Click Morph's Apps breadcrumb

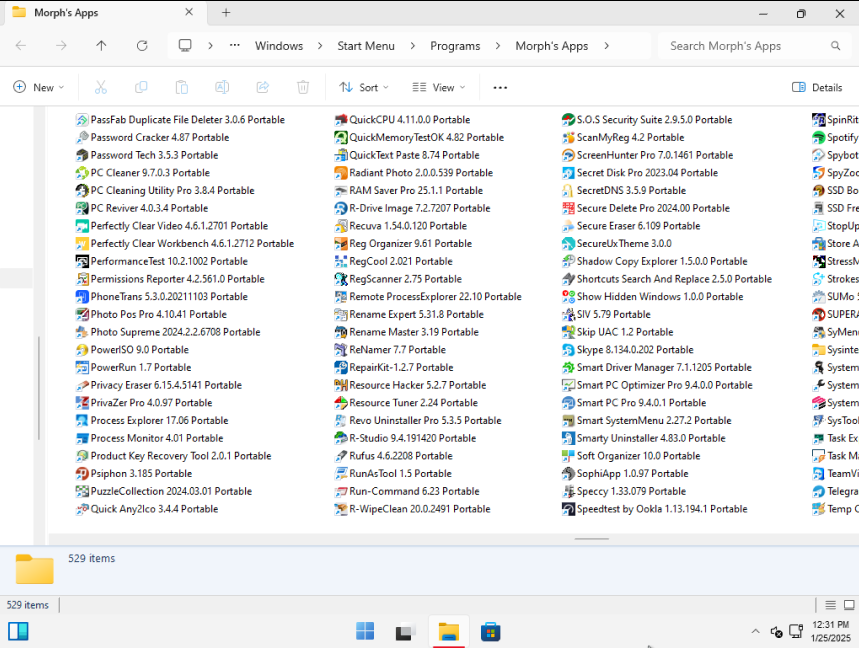coord(552,45)
